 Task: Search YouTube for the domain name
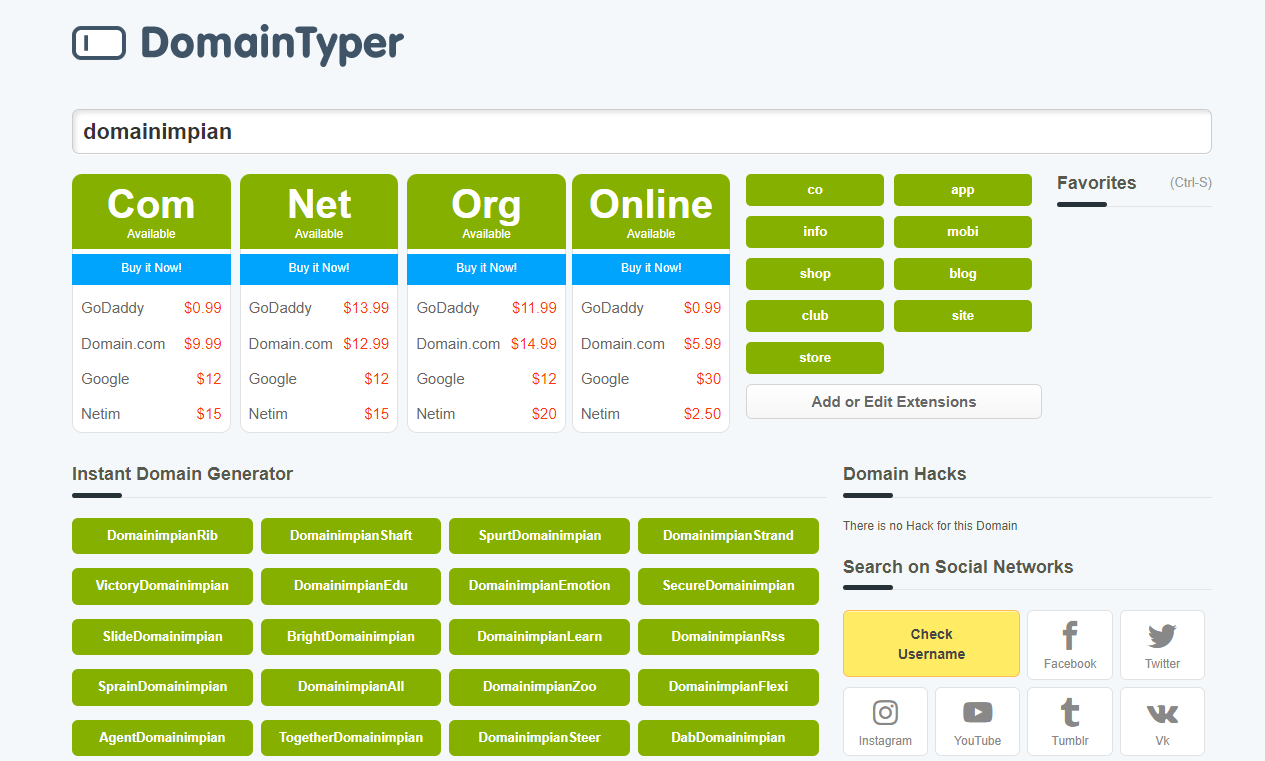[x=977, y=721]
